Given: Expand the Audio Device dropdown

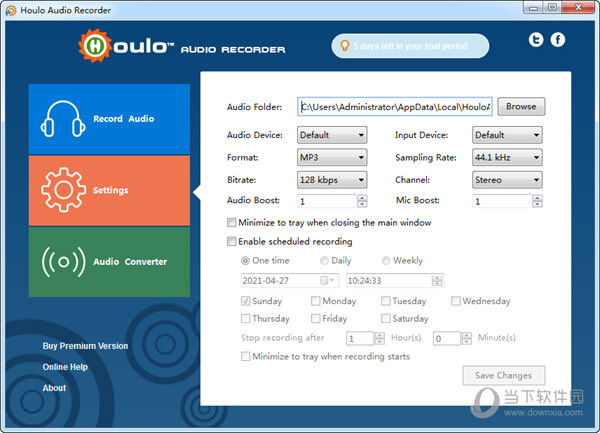Looking at the screenshot, I should coord(332,135).
